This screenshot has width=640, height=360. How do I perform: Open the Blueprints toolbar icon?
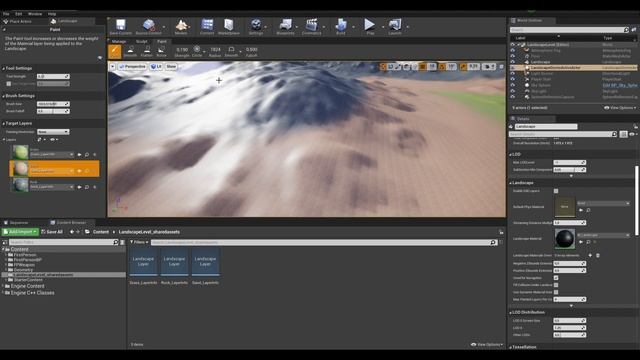coord(285,27)
